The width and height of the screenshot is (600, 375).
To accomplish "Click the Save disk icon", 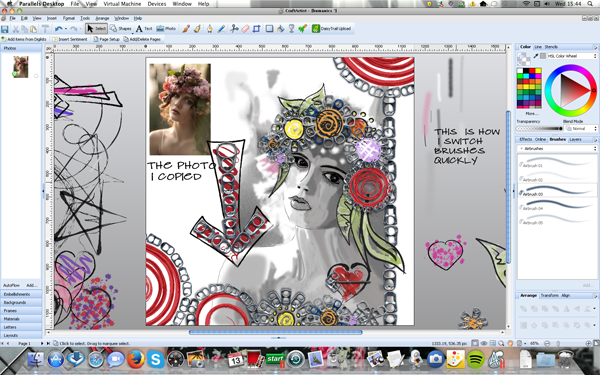I will [x=5, y=29].
